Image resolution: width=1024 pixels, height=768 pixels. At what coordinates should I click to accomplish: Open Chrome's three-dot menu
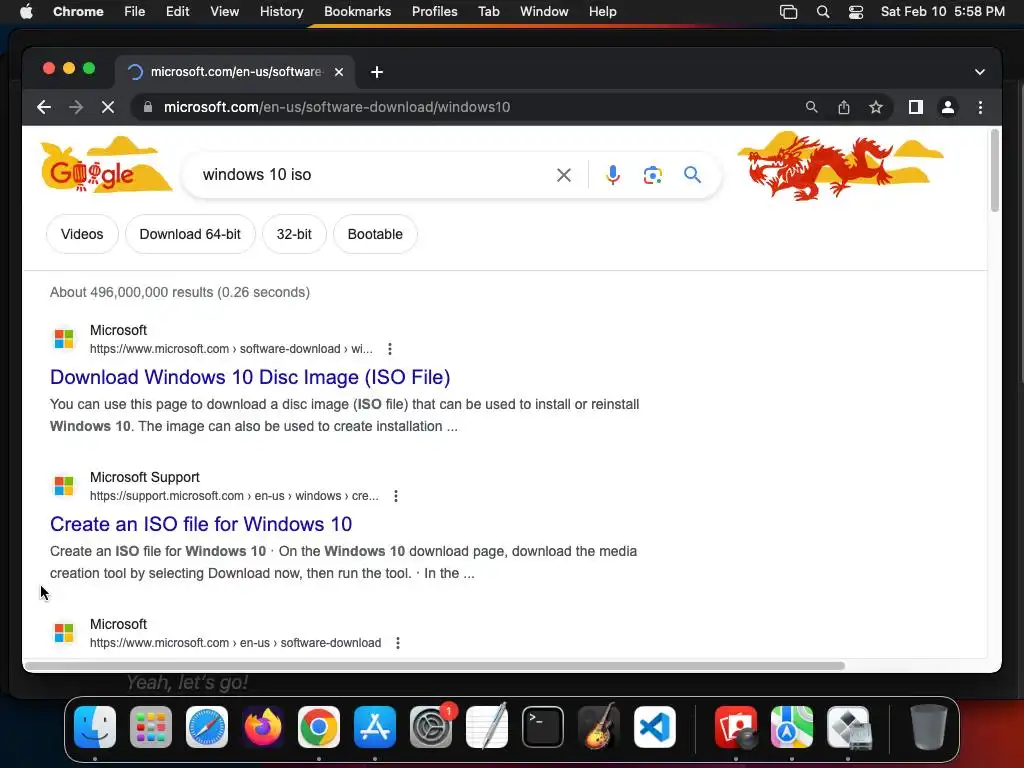tap(980, 107)
